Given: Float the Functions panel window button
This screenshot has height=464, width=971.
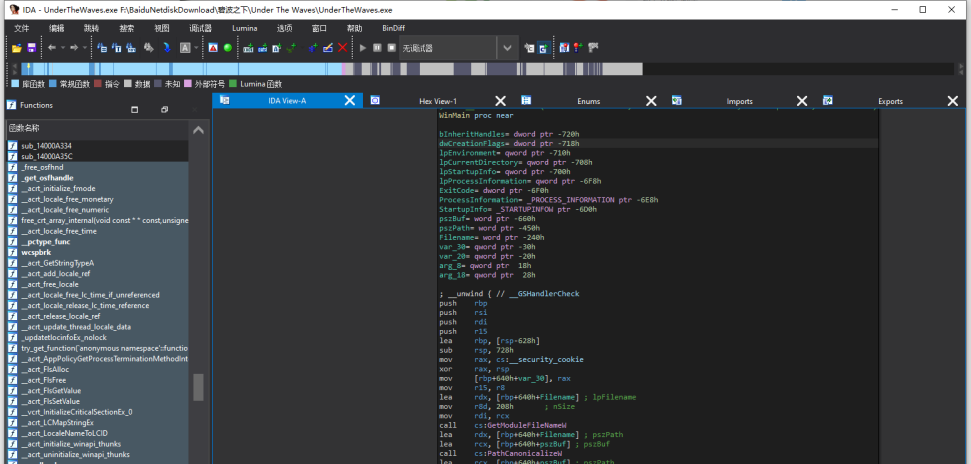Looking at the screenshot, I should 165,110.
